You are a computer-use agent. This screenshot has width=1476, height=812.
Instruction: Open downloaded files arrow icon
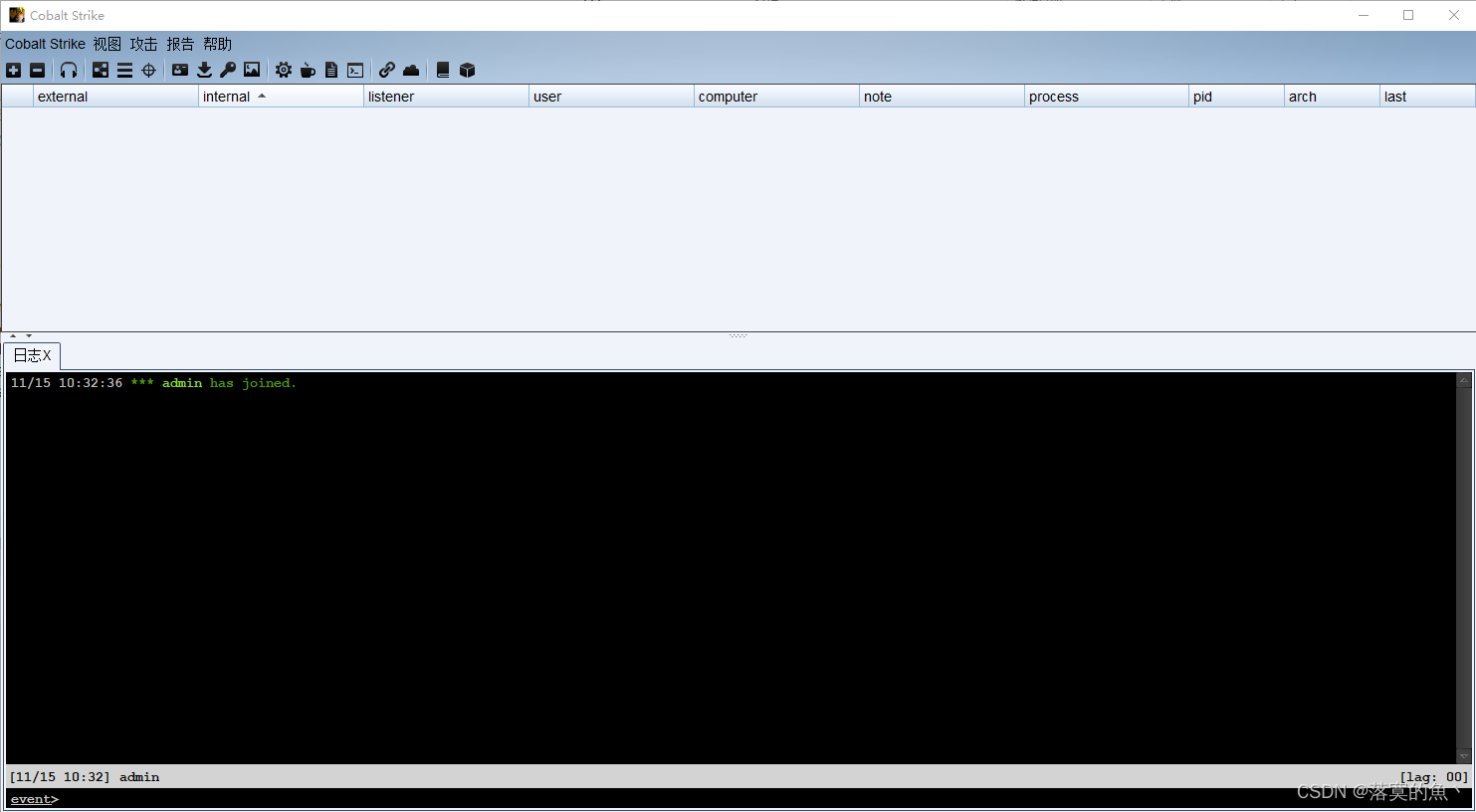click(x=204, y=70)
